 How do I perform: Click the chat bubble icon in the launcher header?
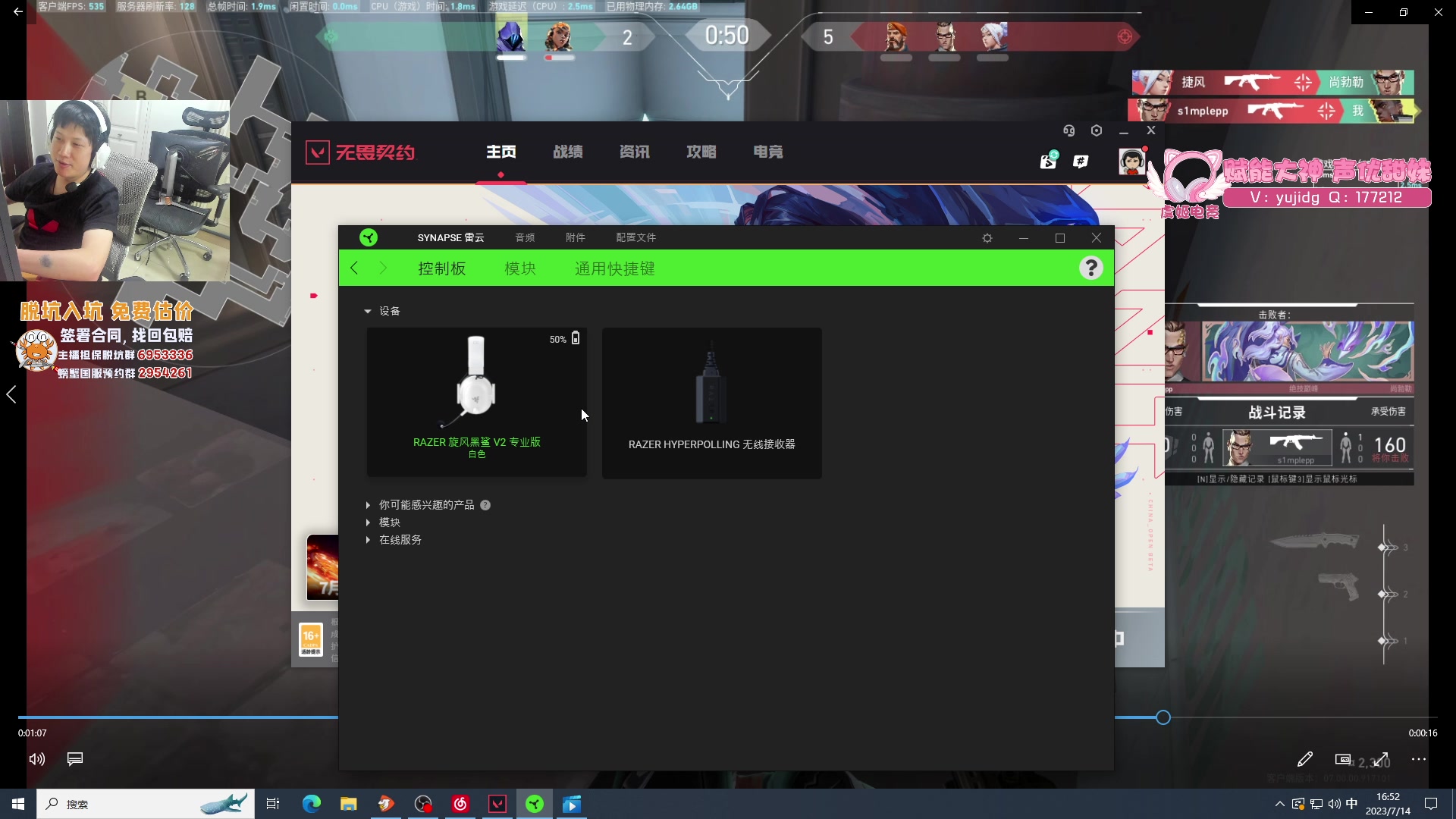(1081, 162)
